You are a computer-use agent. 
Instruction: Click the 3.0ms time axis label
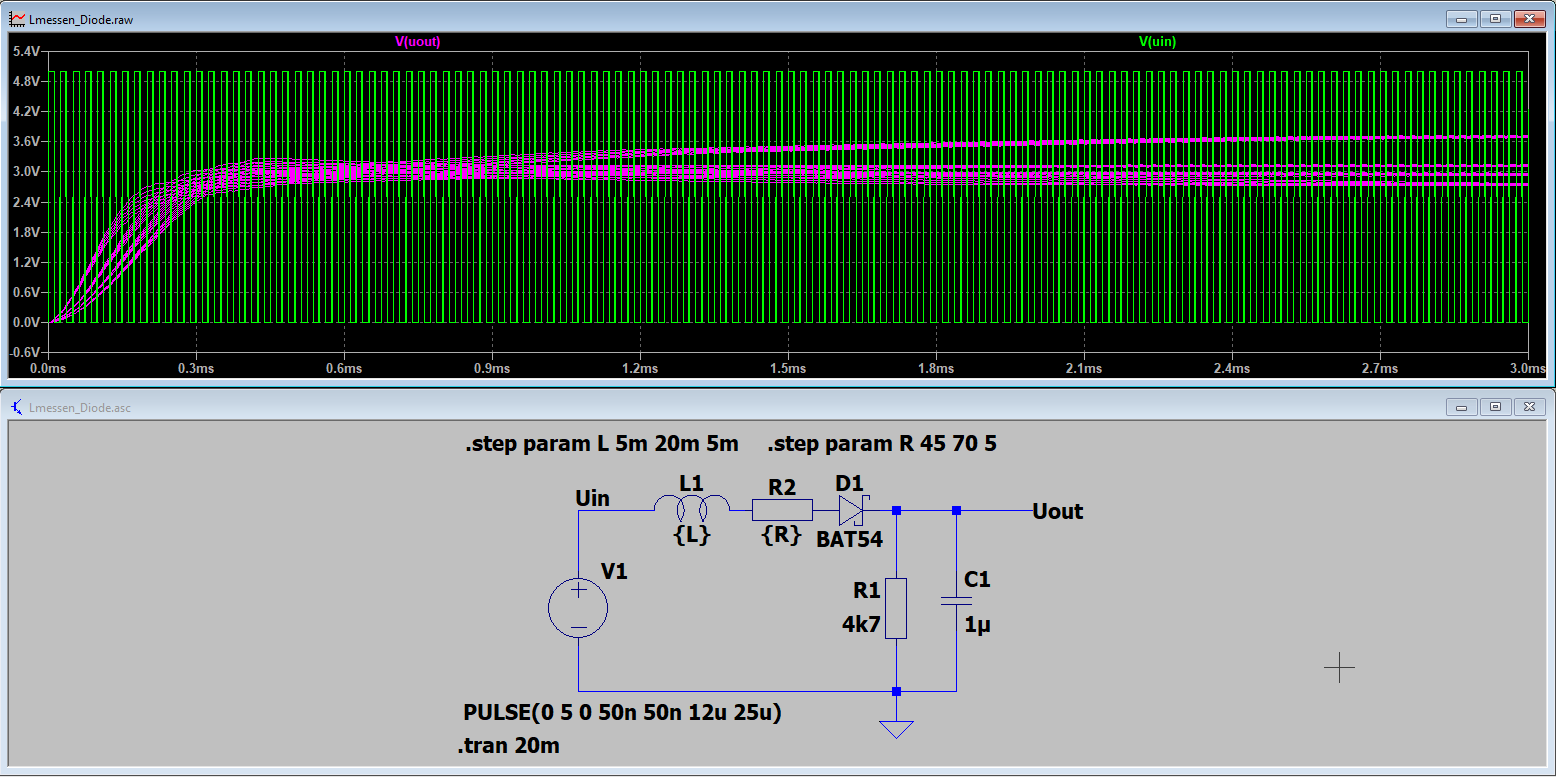click(x=1527, y=369)
